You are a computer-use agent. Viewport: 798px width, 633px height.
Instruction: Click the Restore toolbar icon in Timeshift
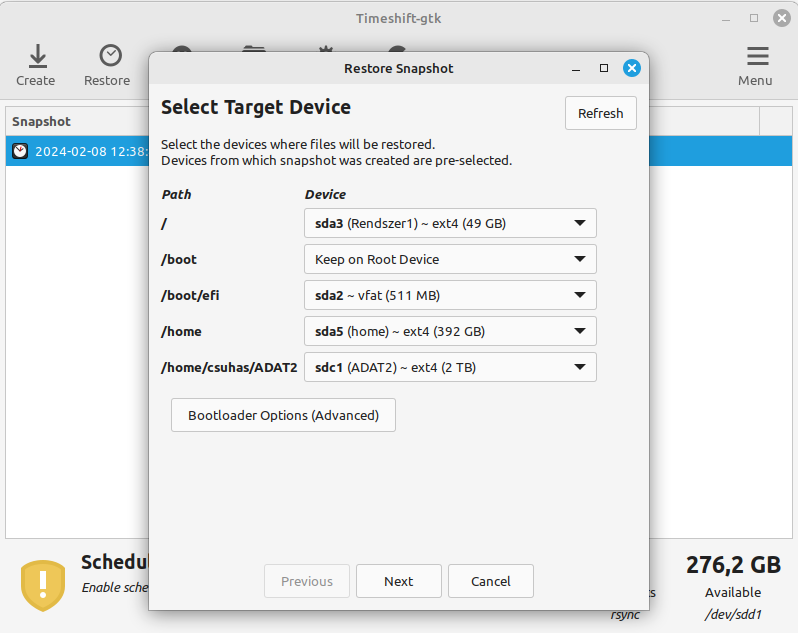pyautogui.click(x=110, y=56)
